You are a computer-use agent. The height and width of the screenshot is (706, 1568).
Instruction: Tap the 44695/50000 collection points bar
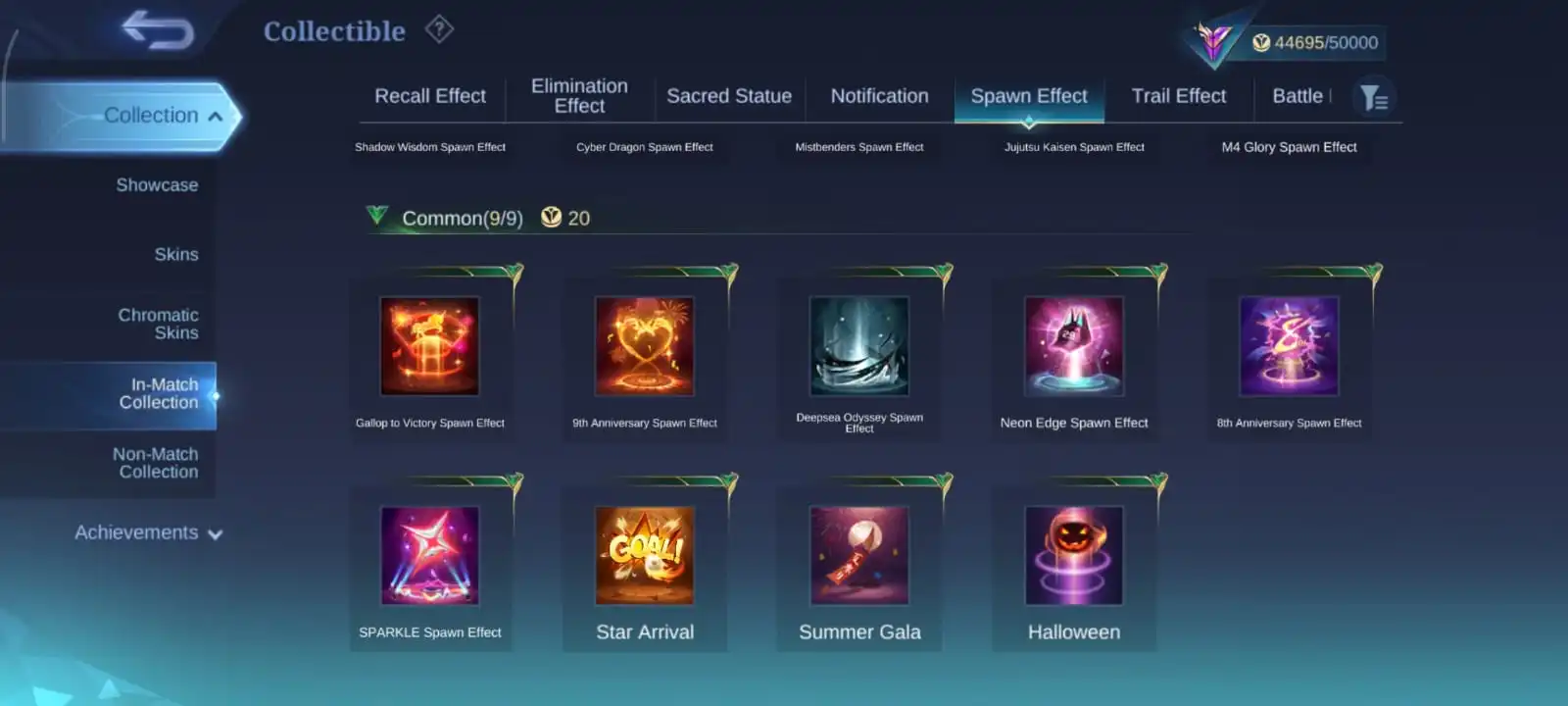click(x=1315, y=42)
